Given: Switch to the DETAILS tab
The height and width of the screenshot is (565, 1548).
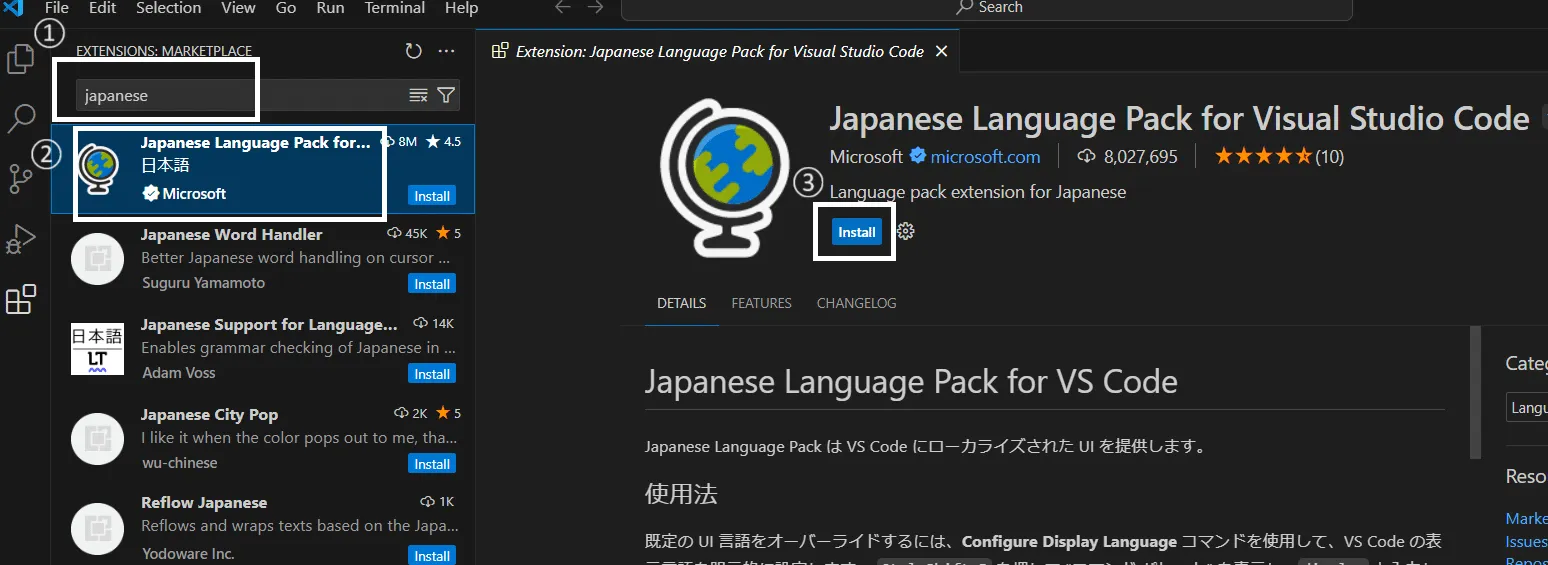Looking at the screenshot, I should pos(681,303).
